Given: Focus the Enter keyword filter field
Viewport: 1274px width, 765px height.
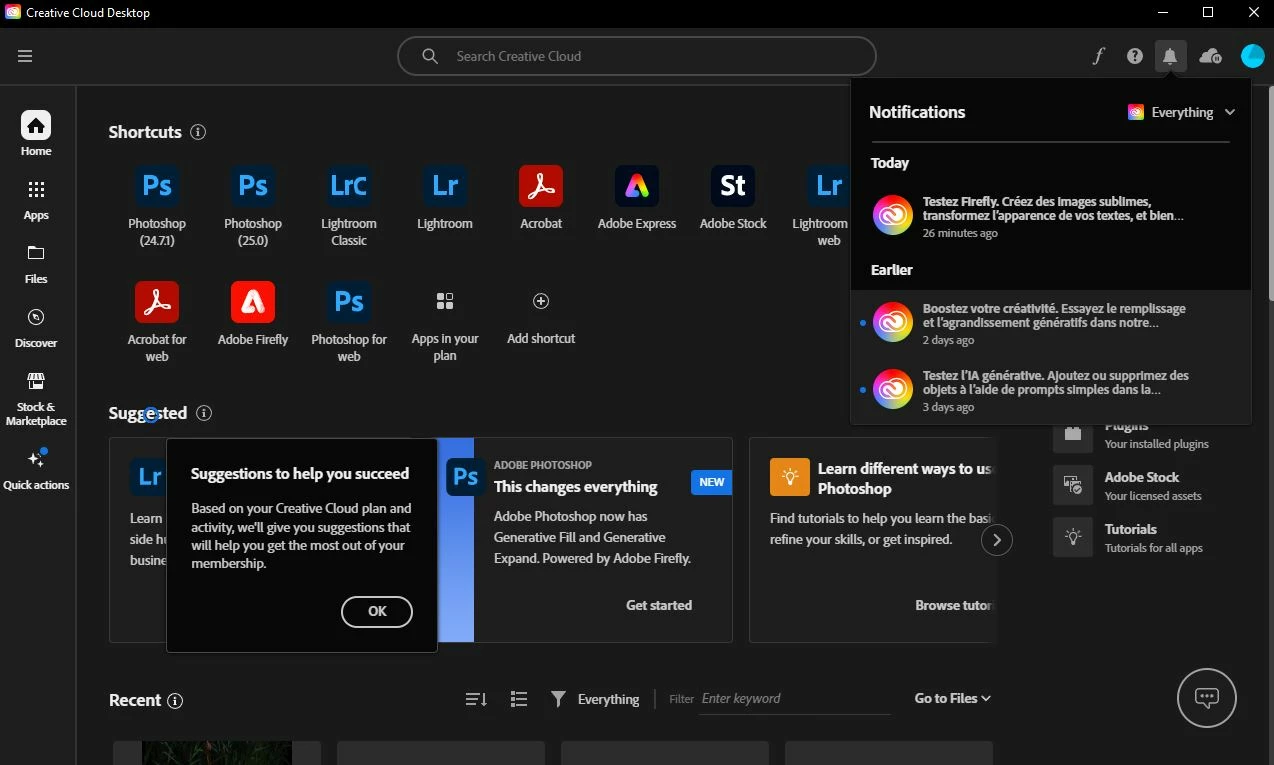Looking at the screenshot, I should pos(795,699).
